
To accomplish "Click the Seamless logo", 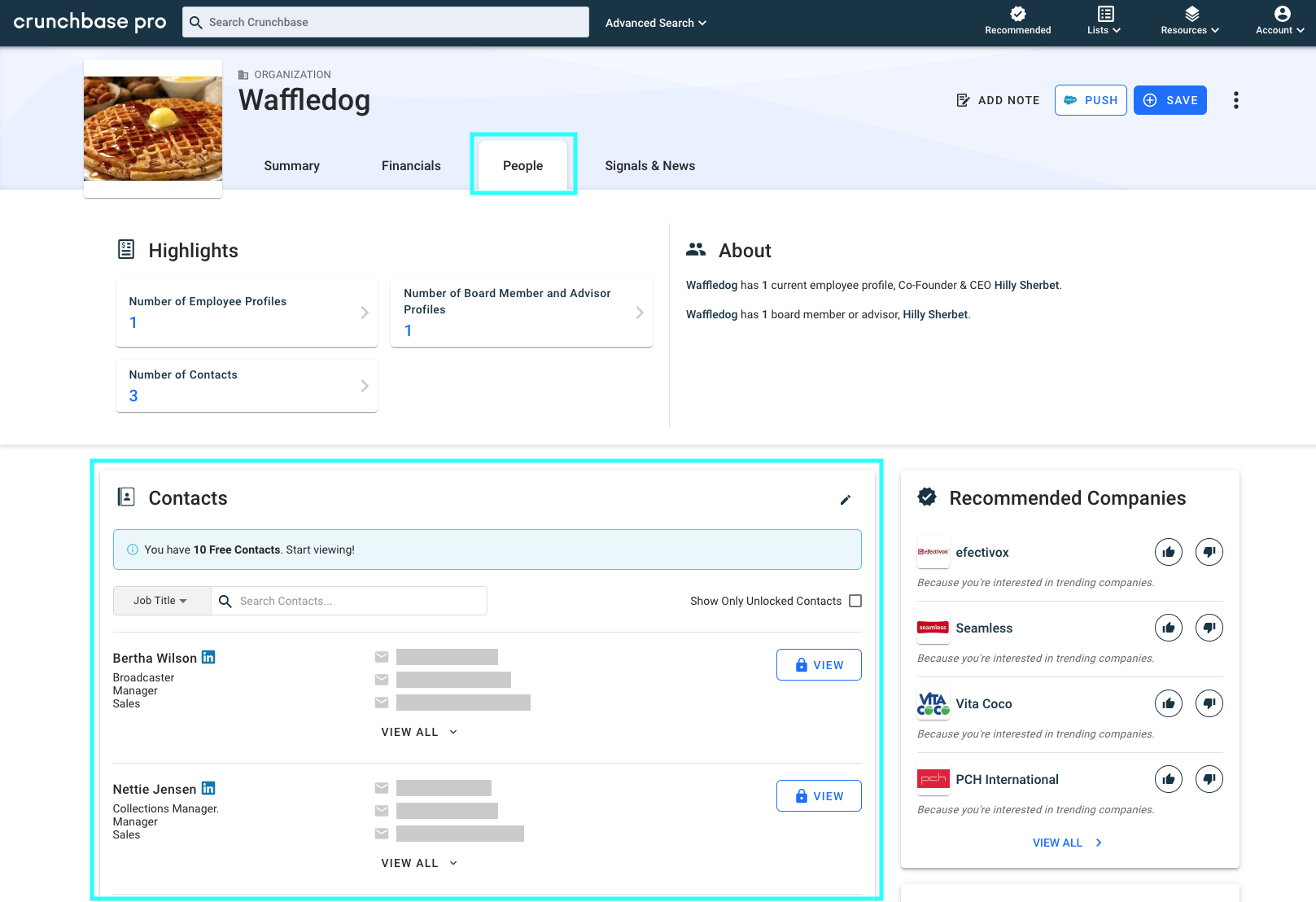I will [933, 628].
